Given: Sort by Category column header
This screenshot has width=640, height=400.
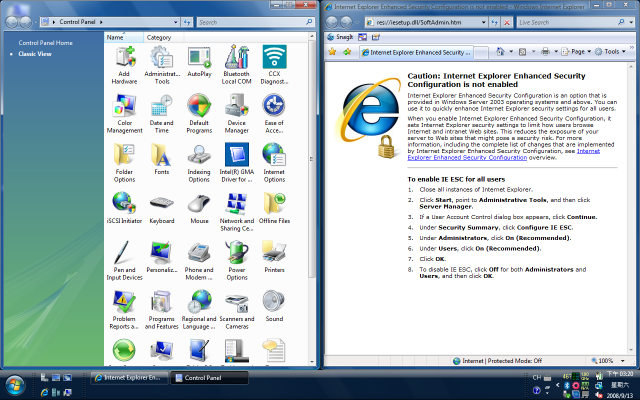Looking at the screenshot, I should [x=163, y=37].
